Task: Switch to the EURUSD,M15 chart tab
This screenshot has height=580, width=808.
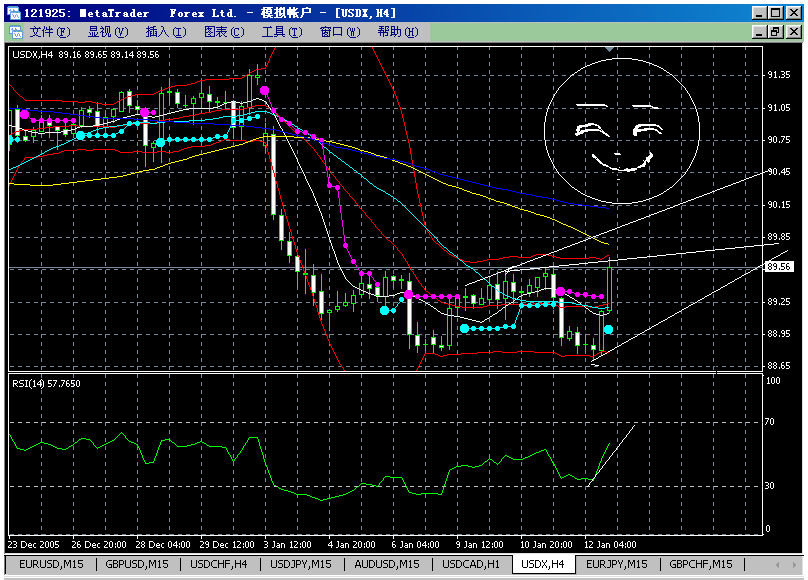Action: [51, 564]
